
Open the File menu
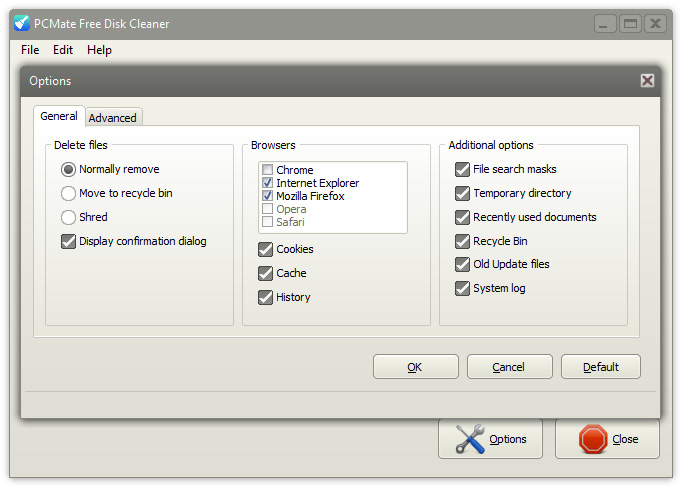click(x=30, y=50)
